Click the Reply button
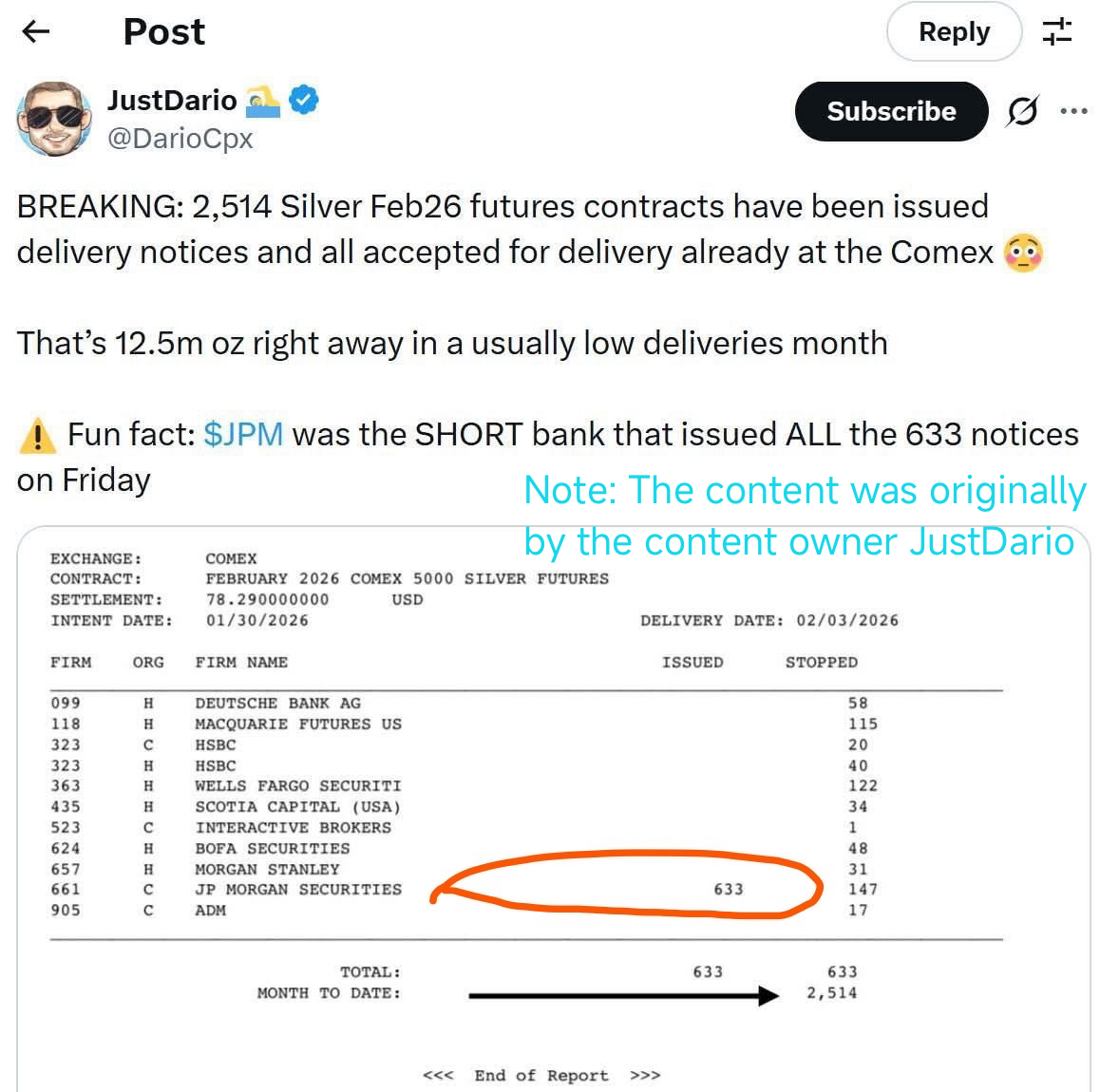Screen dimensions: 1100x1092 [x=954, y=31]
